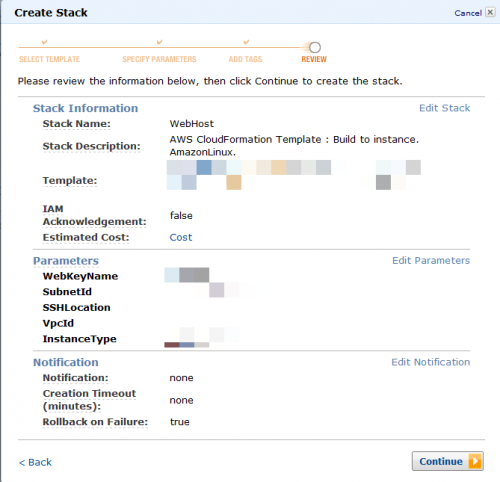This screenshot has width=500, height=482.
Task: Select the Specify Parameters wizard step
Action: pyautogui.click(x=159, y=59)
